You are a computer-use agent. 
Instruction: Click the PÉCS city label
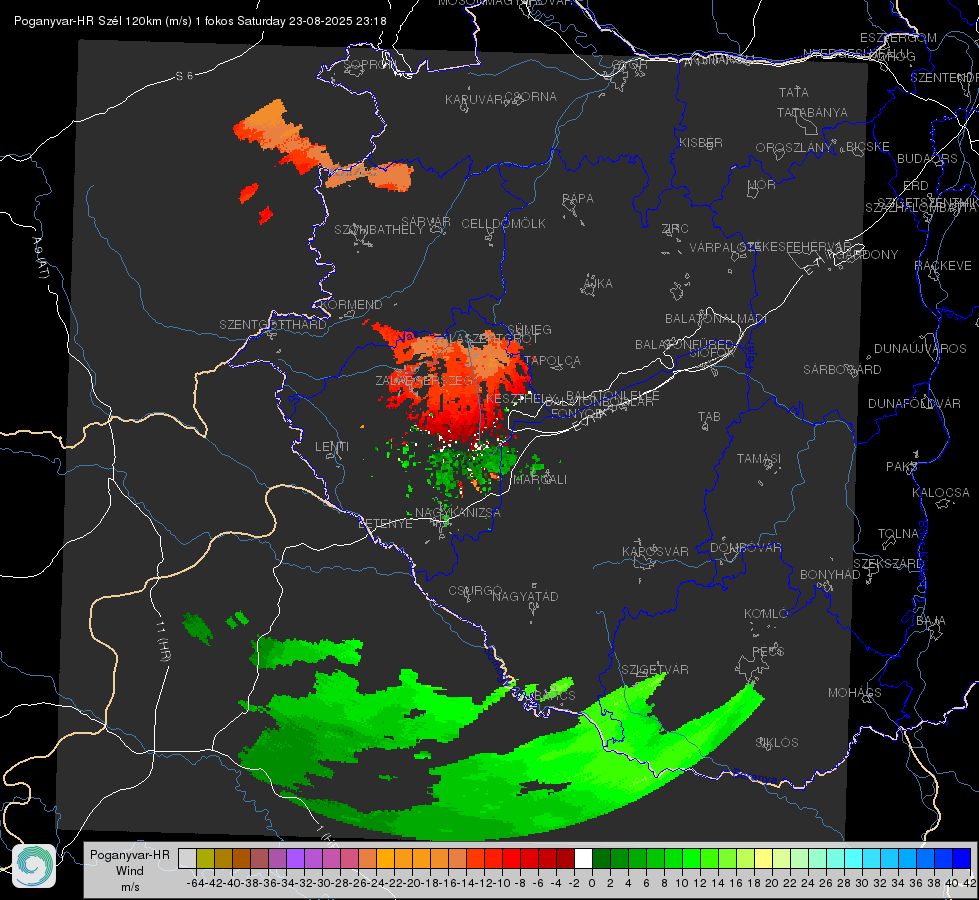point(767,651)
